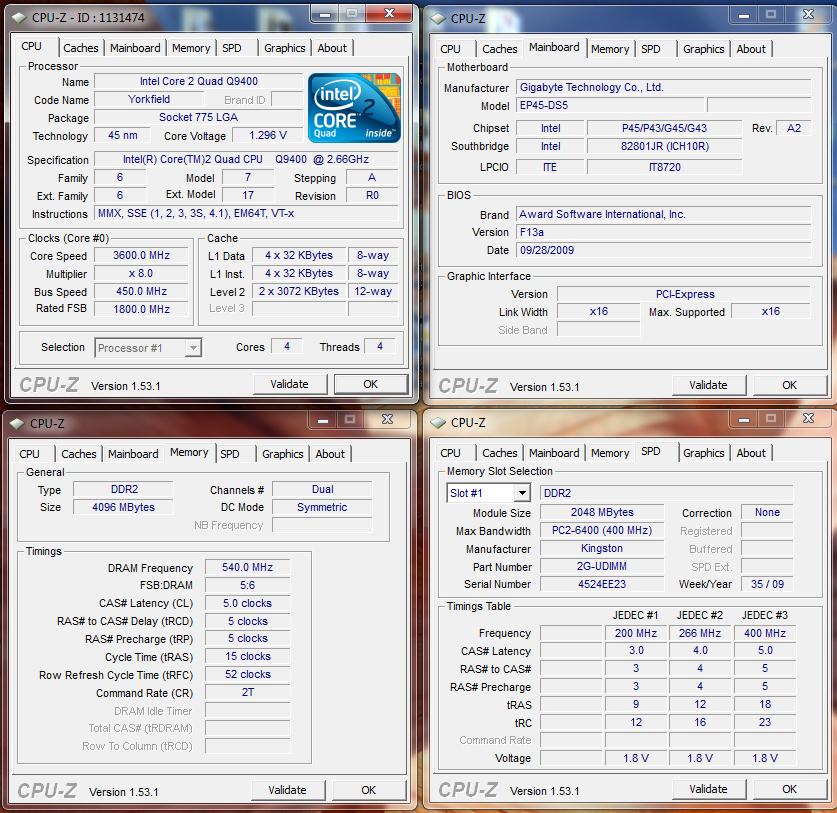Click Row Refresh Cycle Time 52 clocks
This screenshot has height=813, width=837.
(248, 674)
